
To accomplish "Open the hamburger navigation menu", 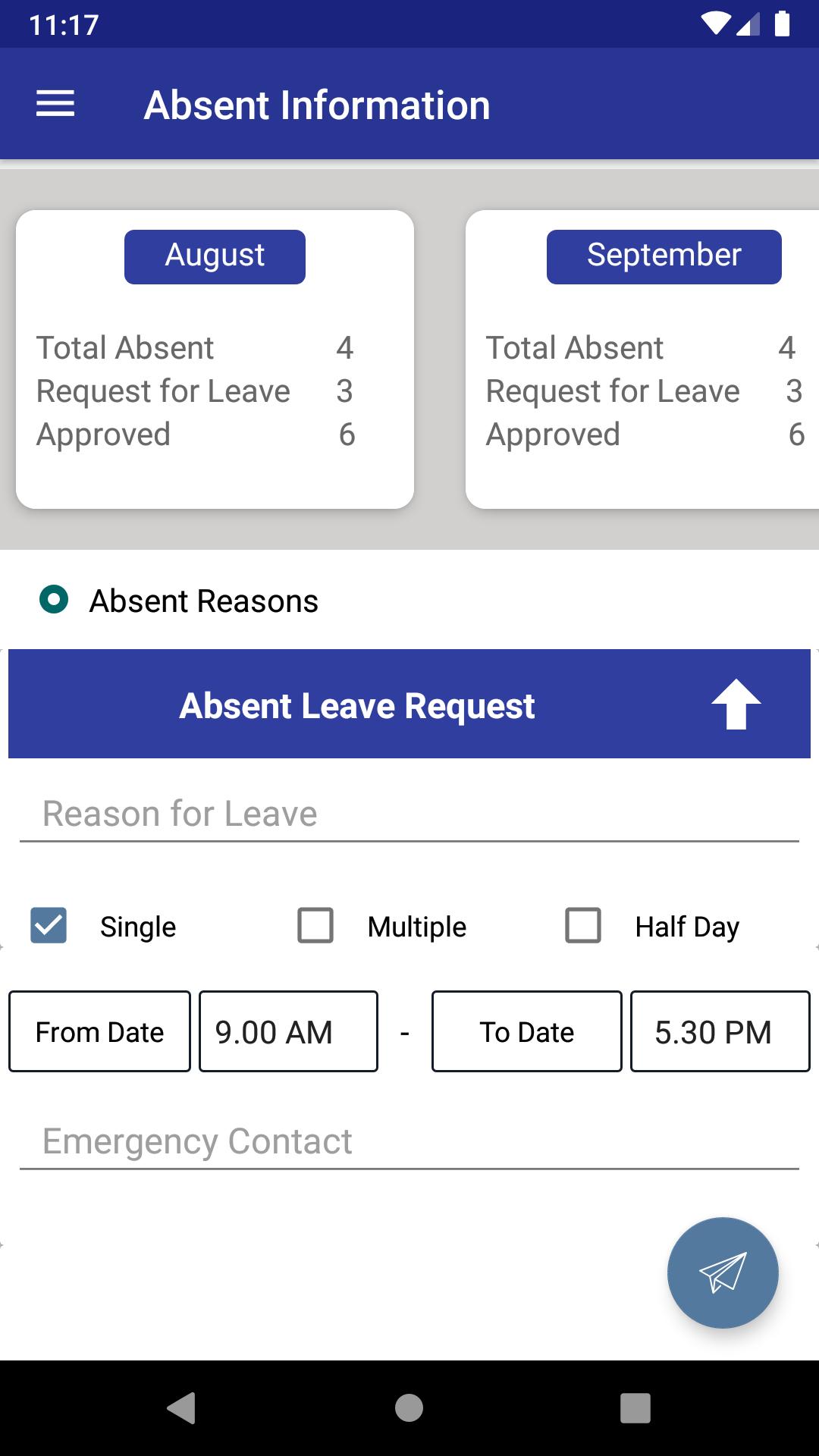I will point(55,104).
